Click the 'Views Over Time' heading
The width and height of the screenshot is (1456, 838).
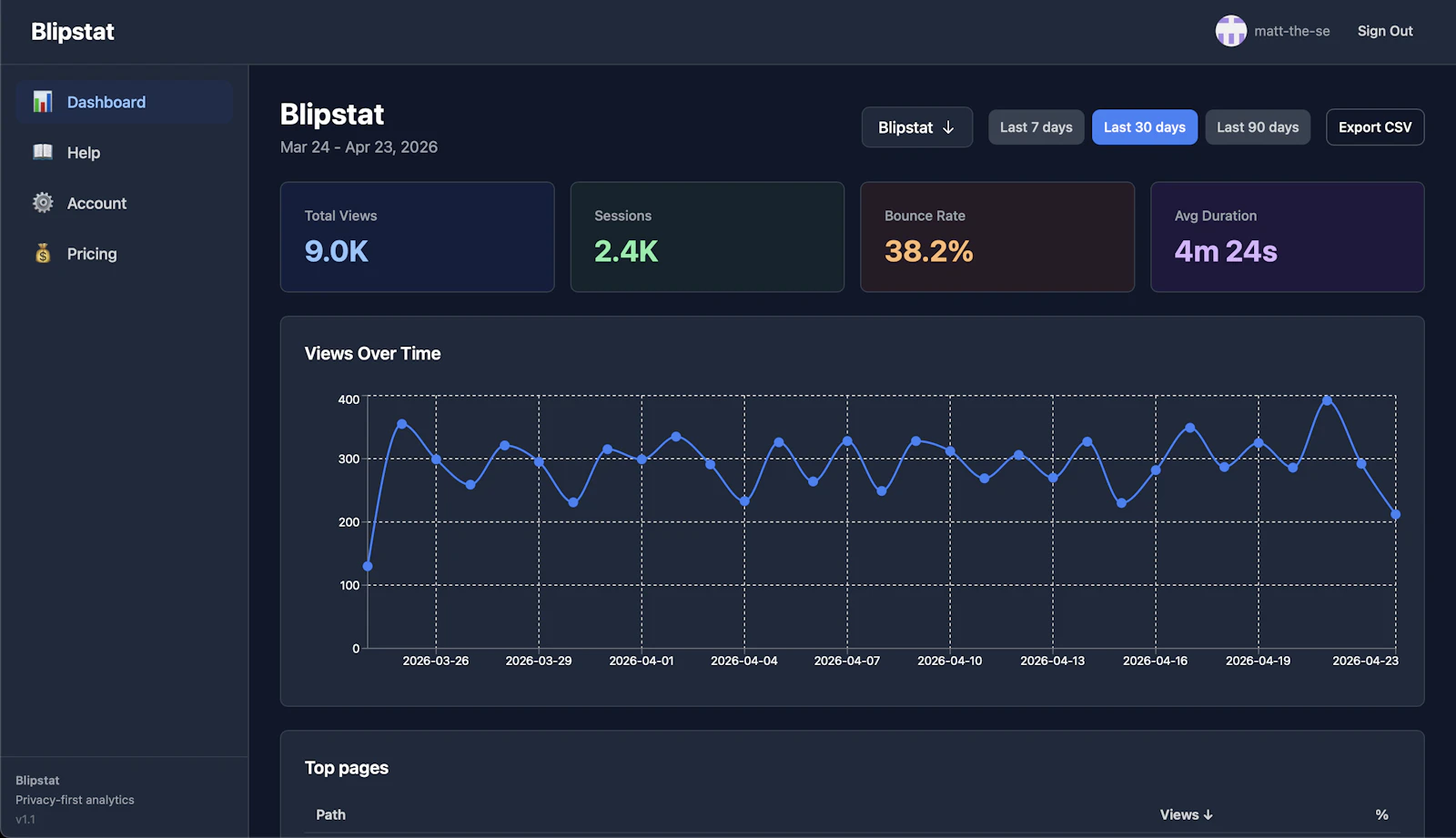pos(372,353)
